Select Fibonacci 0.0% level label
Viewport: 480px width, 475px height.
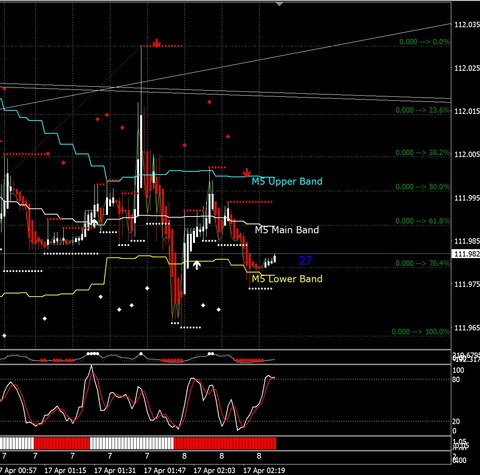pos(424,42)
